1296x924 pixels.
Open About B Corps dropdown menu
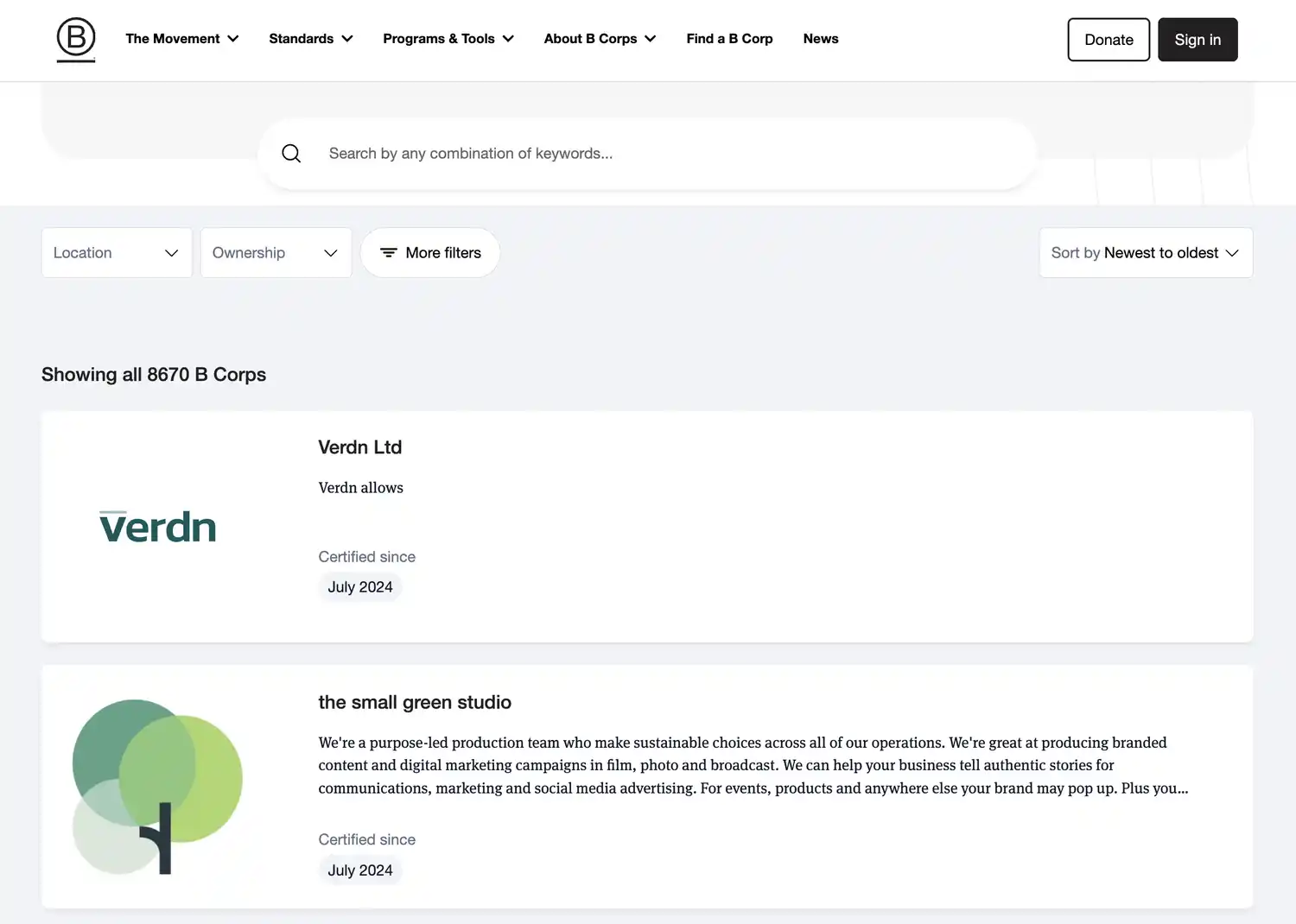tap(600, 39)
